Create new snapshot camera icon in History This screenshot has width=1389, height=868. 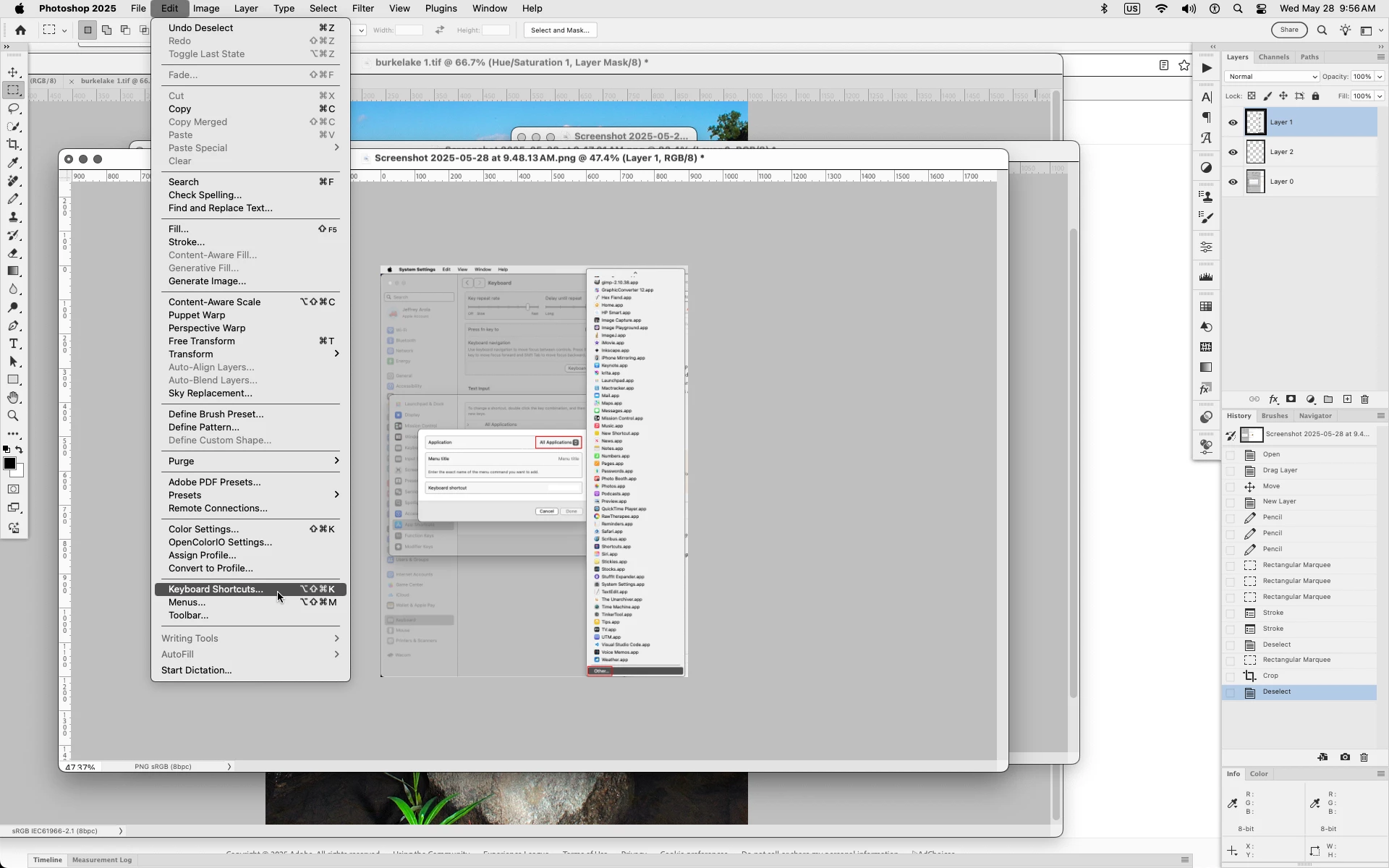1345,757
